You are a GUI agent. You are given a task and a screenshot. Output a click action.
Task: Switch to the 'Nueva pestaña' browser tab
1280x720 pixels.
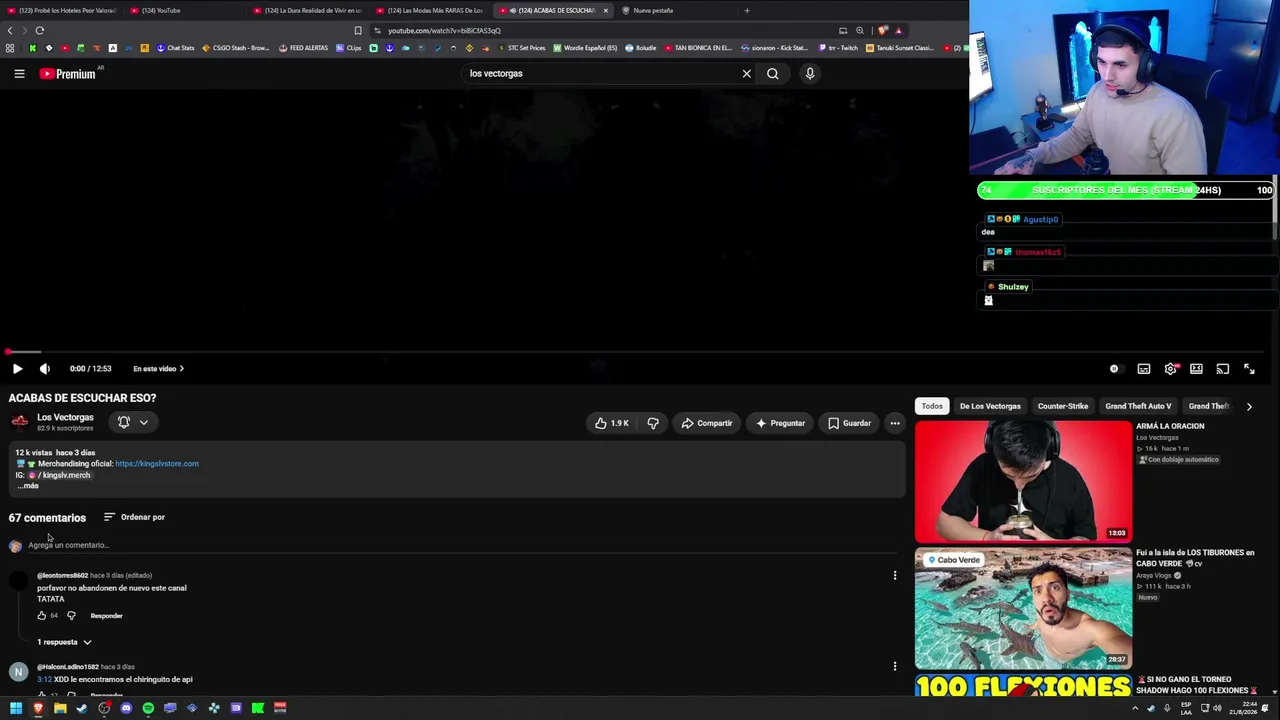[677, 10]
